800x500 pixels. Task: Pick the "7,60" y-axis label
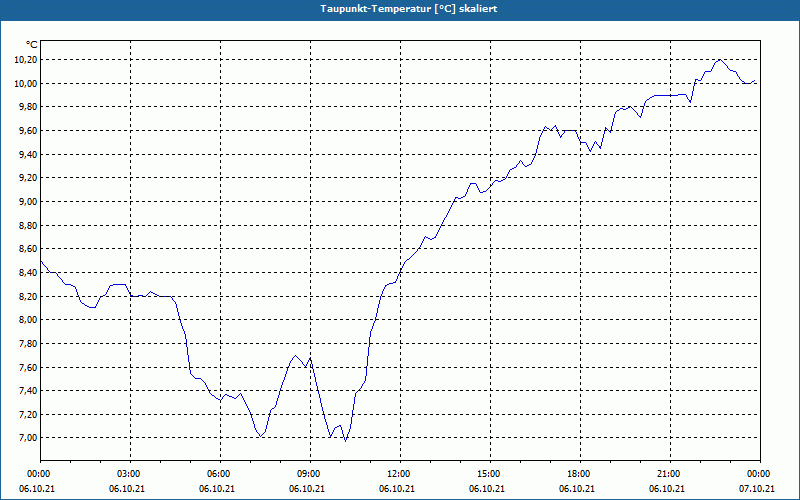tap(28, 367)
